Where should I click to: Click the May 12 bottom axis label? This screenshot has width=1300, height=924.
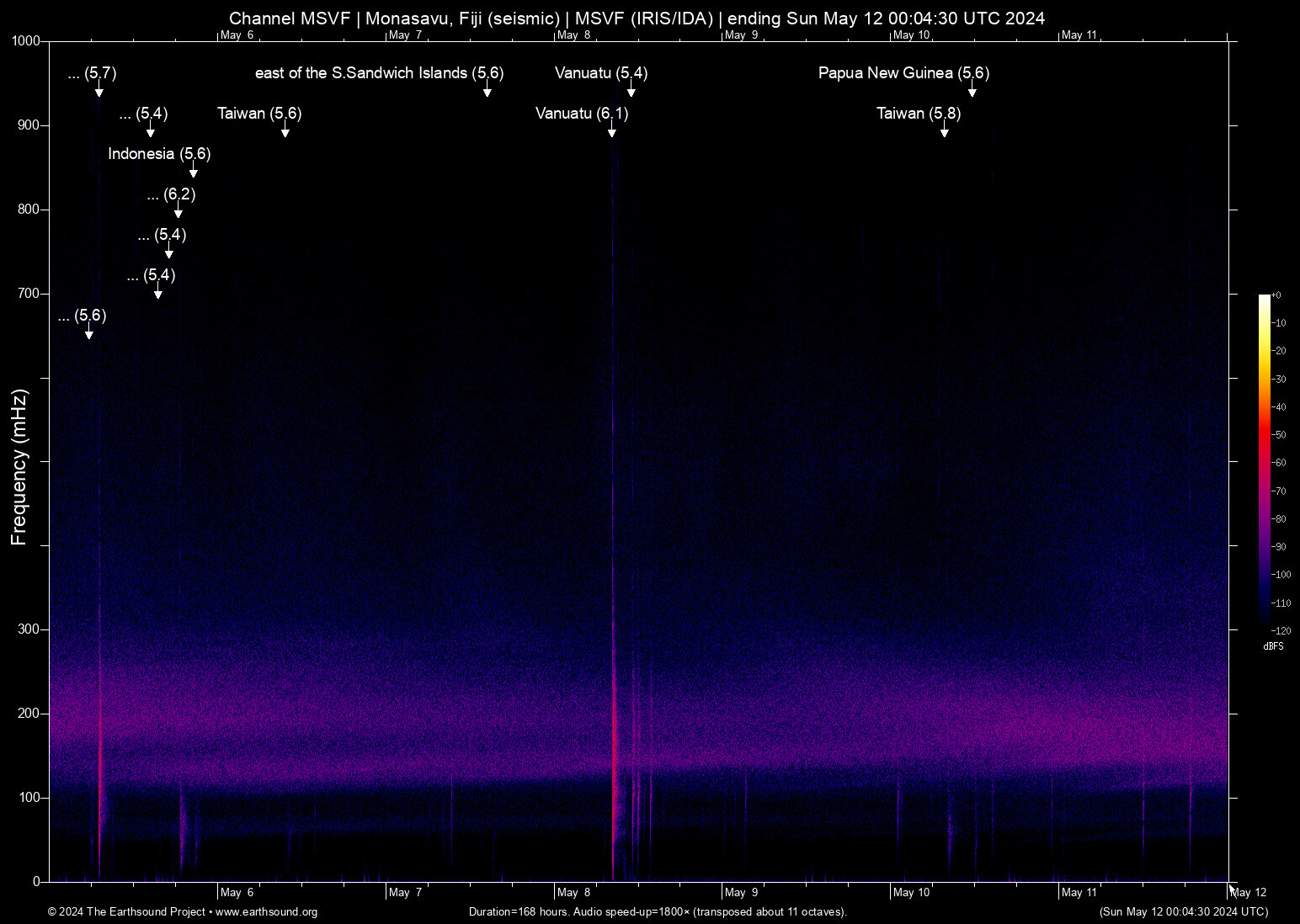(1249, 893)
